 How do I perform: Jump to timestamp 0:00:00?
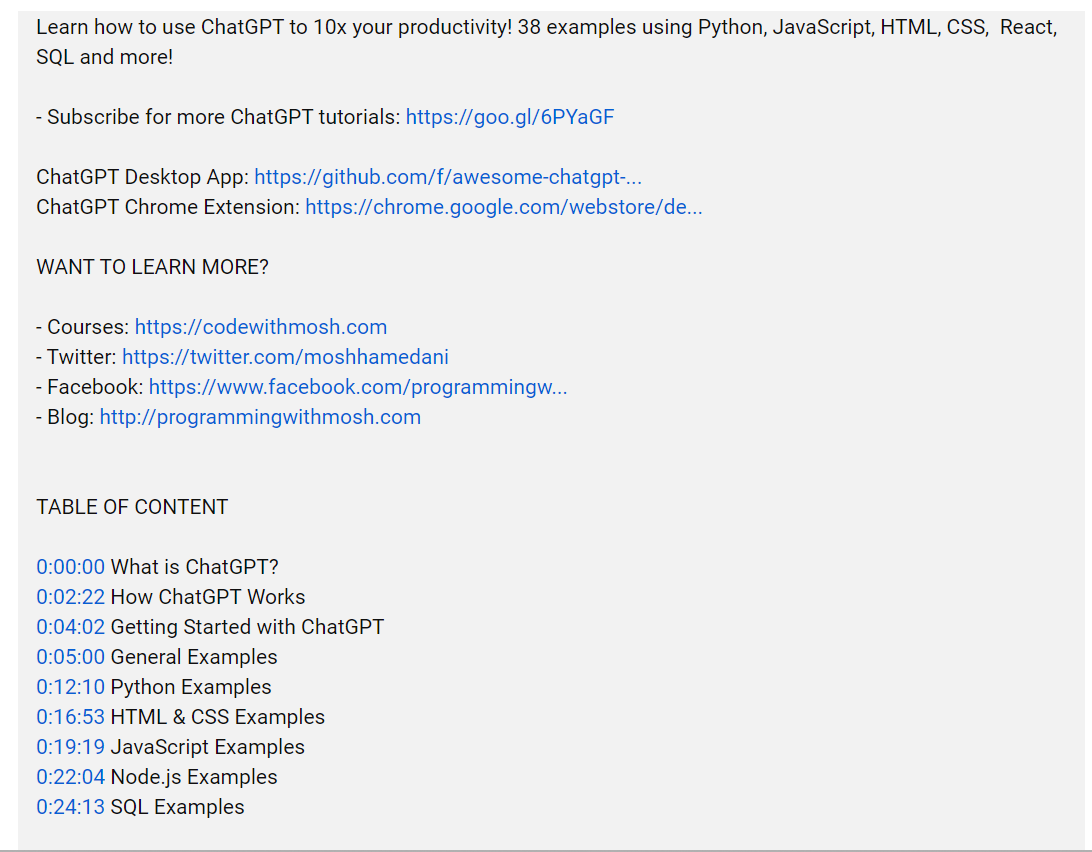coord(70,567)
